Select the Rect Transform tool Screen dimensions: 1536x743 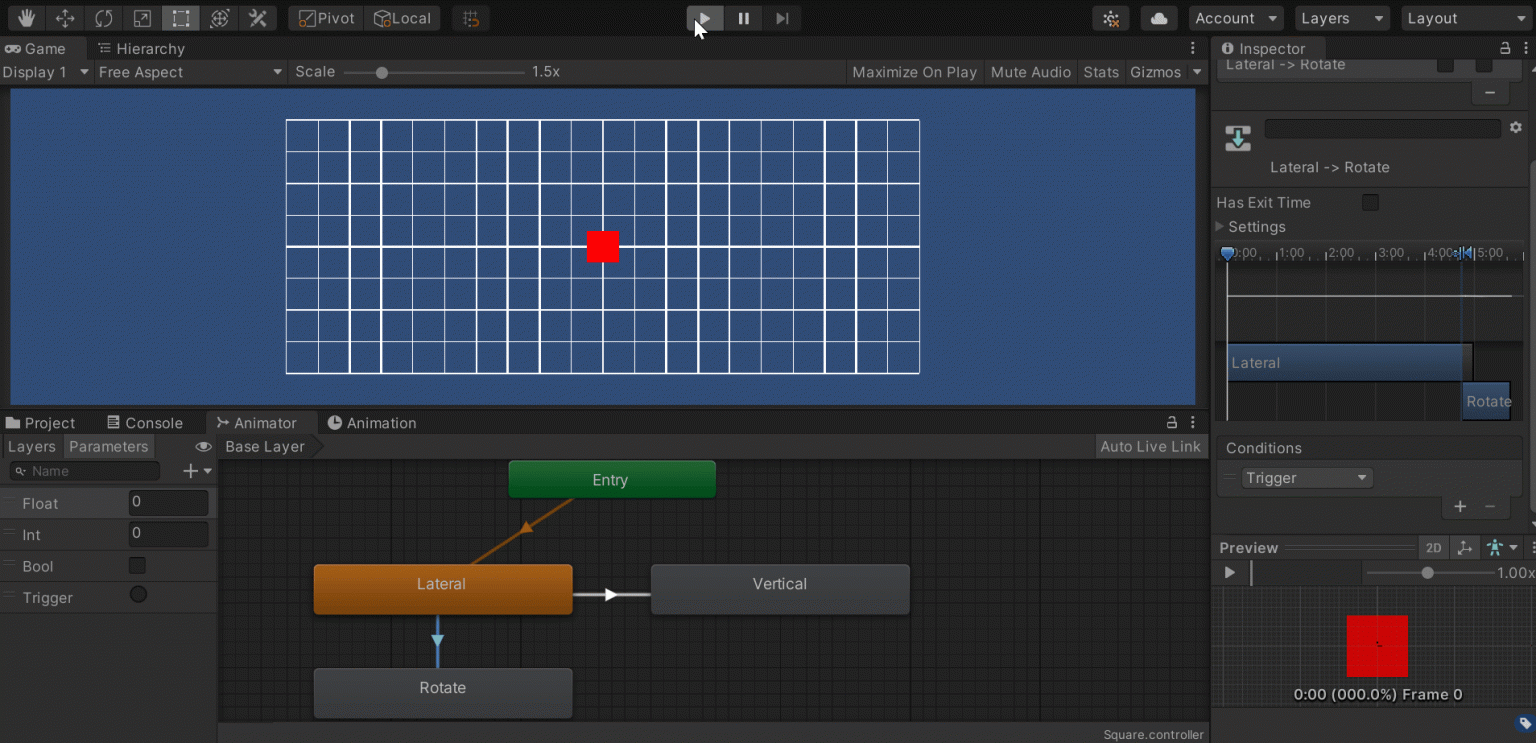click(x=180, y=18)
